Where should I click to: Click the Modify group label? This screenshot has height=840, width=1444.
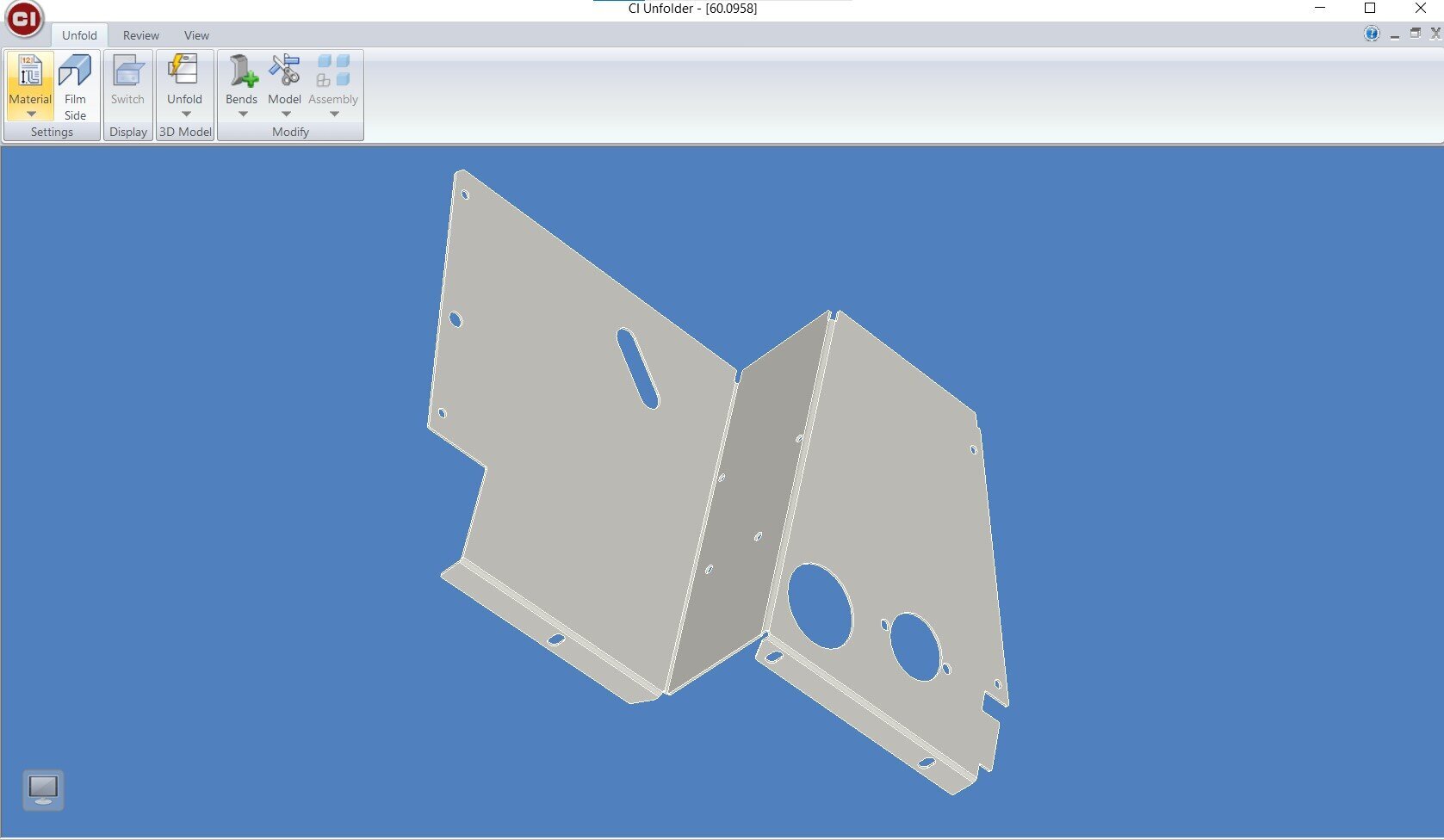(x=290, y=132)
